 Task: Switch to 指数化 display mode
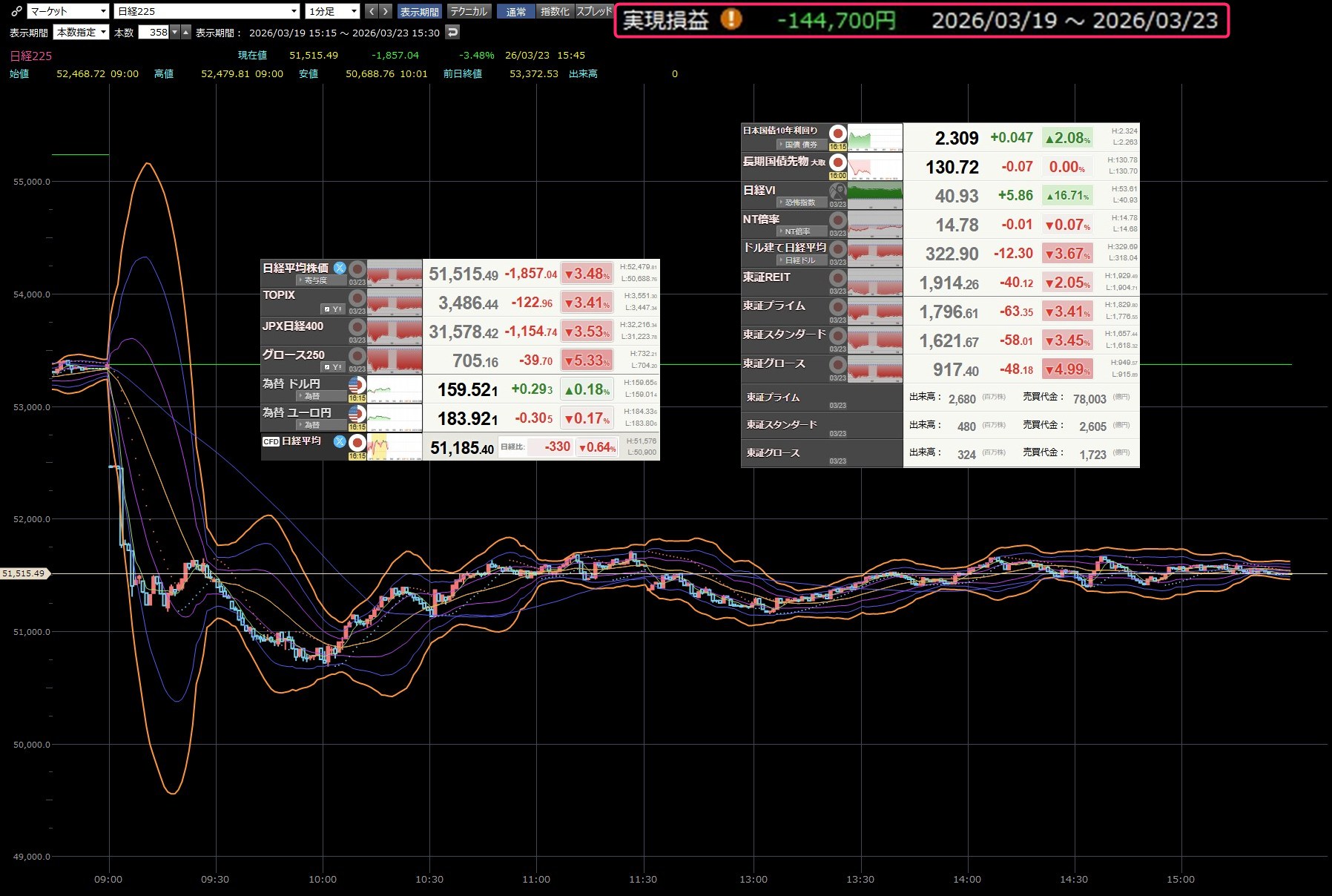point(555,11)
